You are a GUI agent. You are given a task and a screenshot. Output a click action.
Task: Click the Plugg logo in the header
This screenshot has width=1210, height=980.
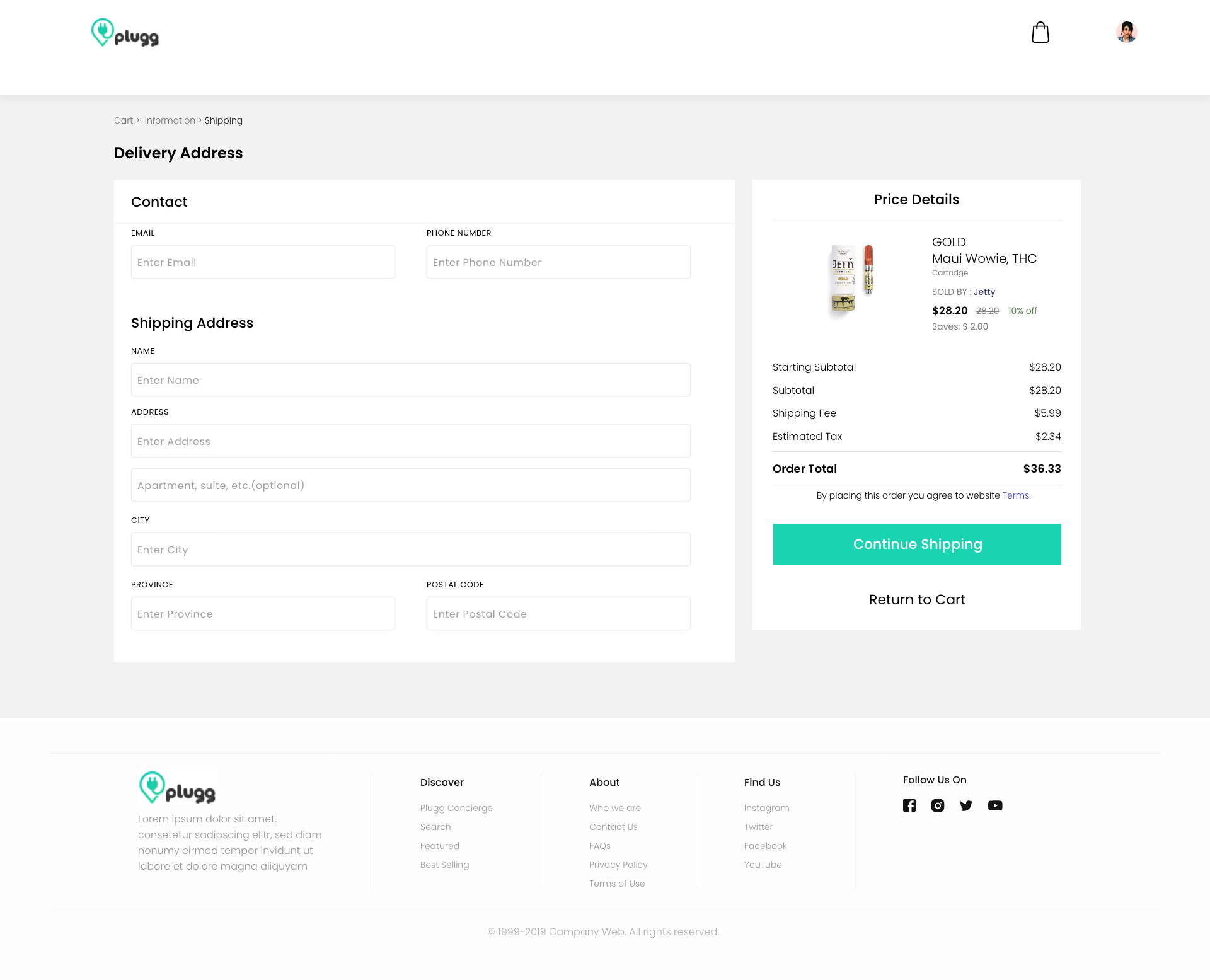tap(125, 32)
